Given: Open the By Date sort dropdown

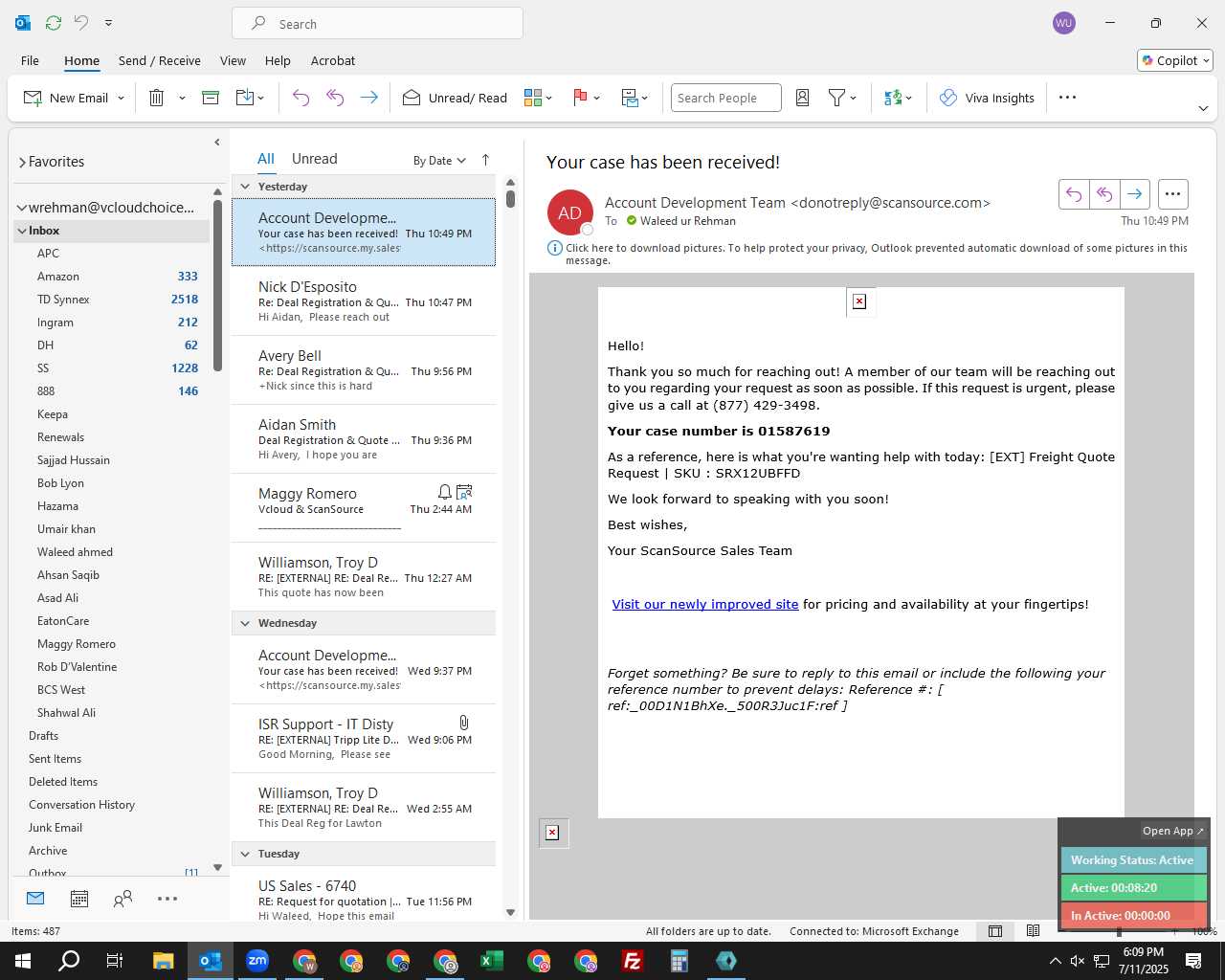Looking at the screenshot, I should click(439, 161).
